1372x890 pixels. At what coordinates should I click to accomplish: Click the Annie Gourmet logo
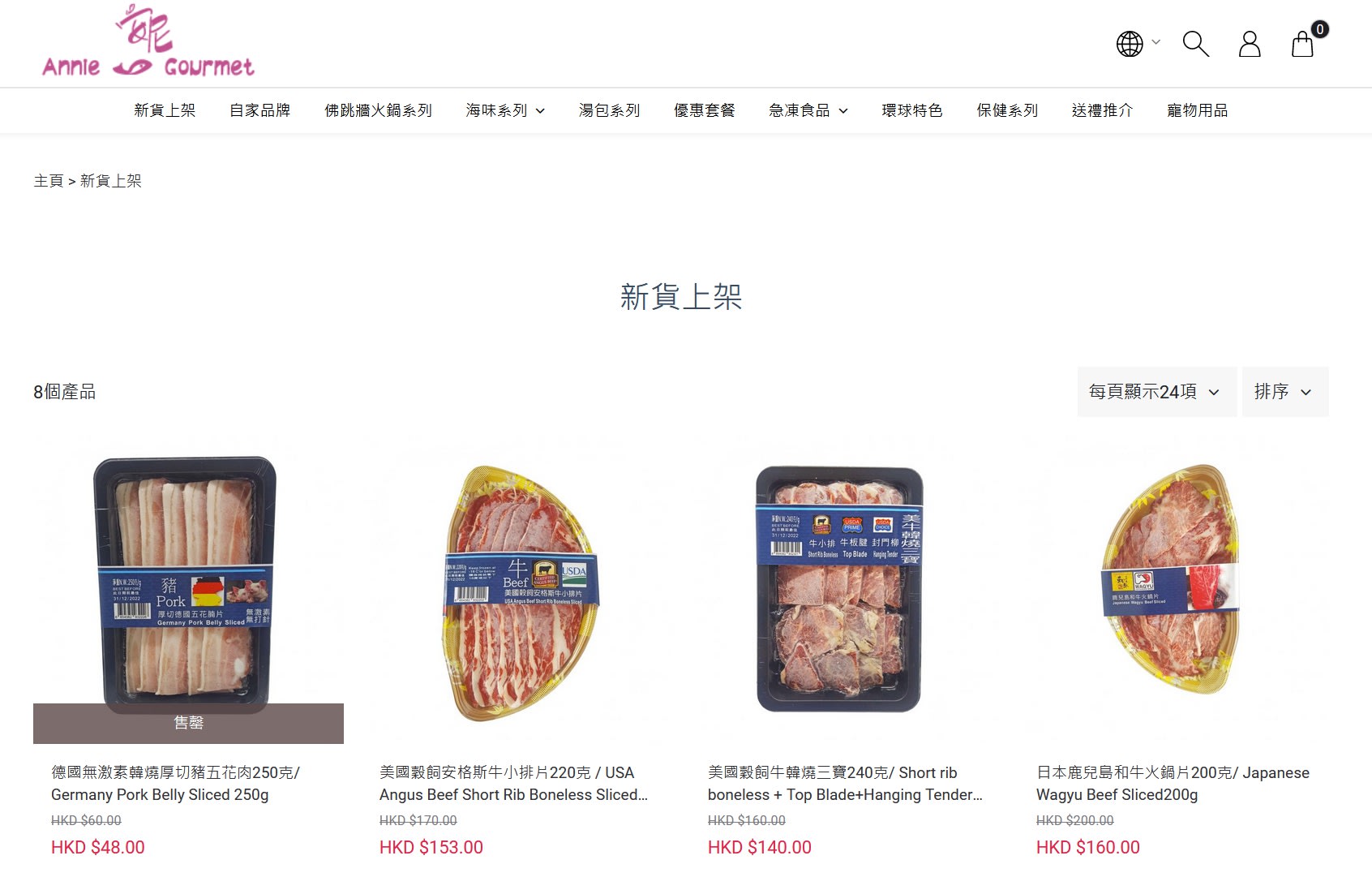[x=148, y=41]
